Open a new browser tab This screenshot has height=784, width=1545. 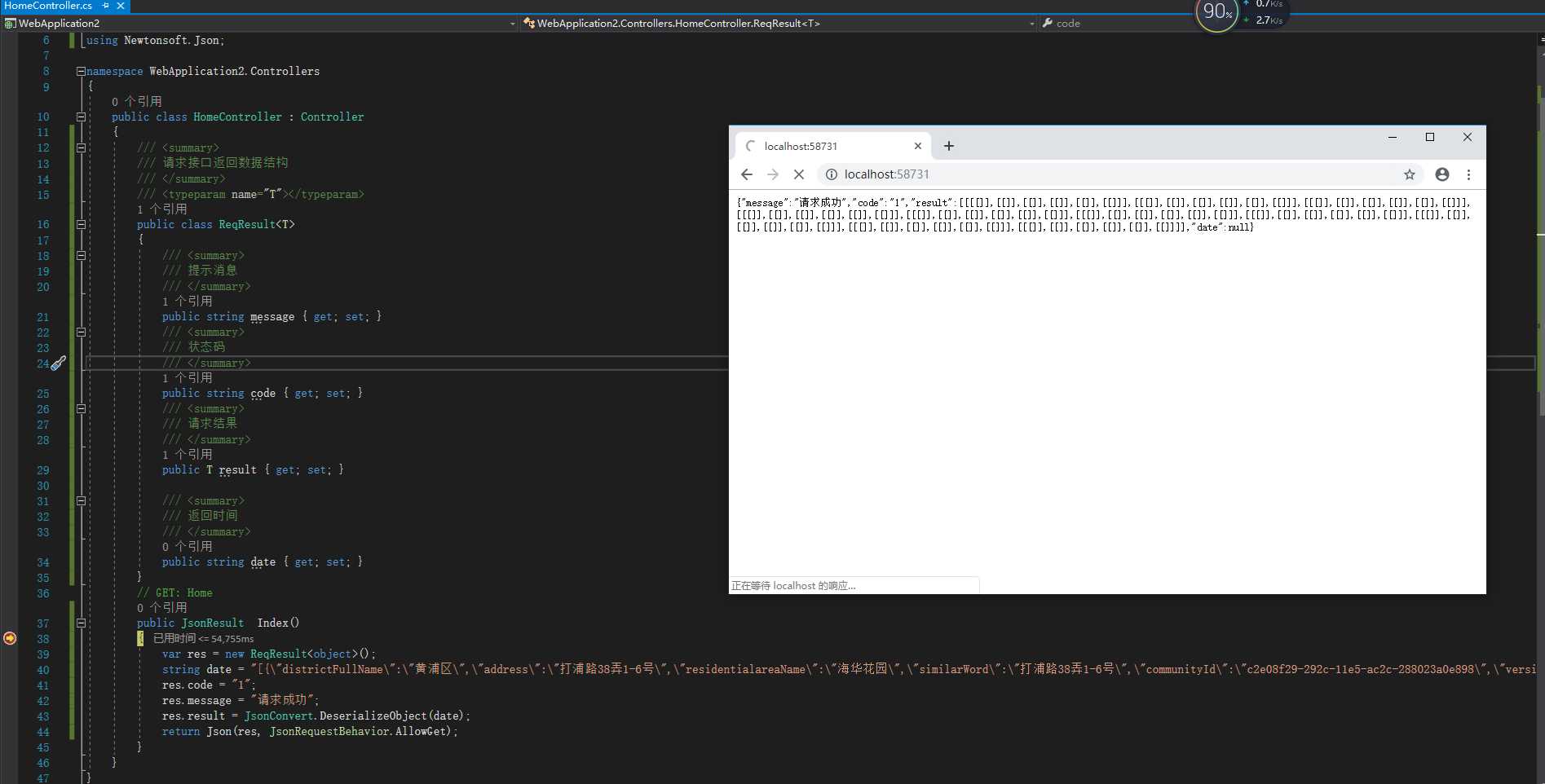coord(949,146)
